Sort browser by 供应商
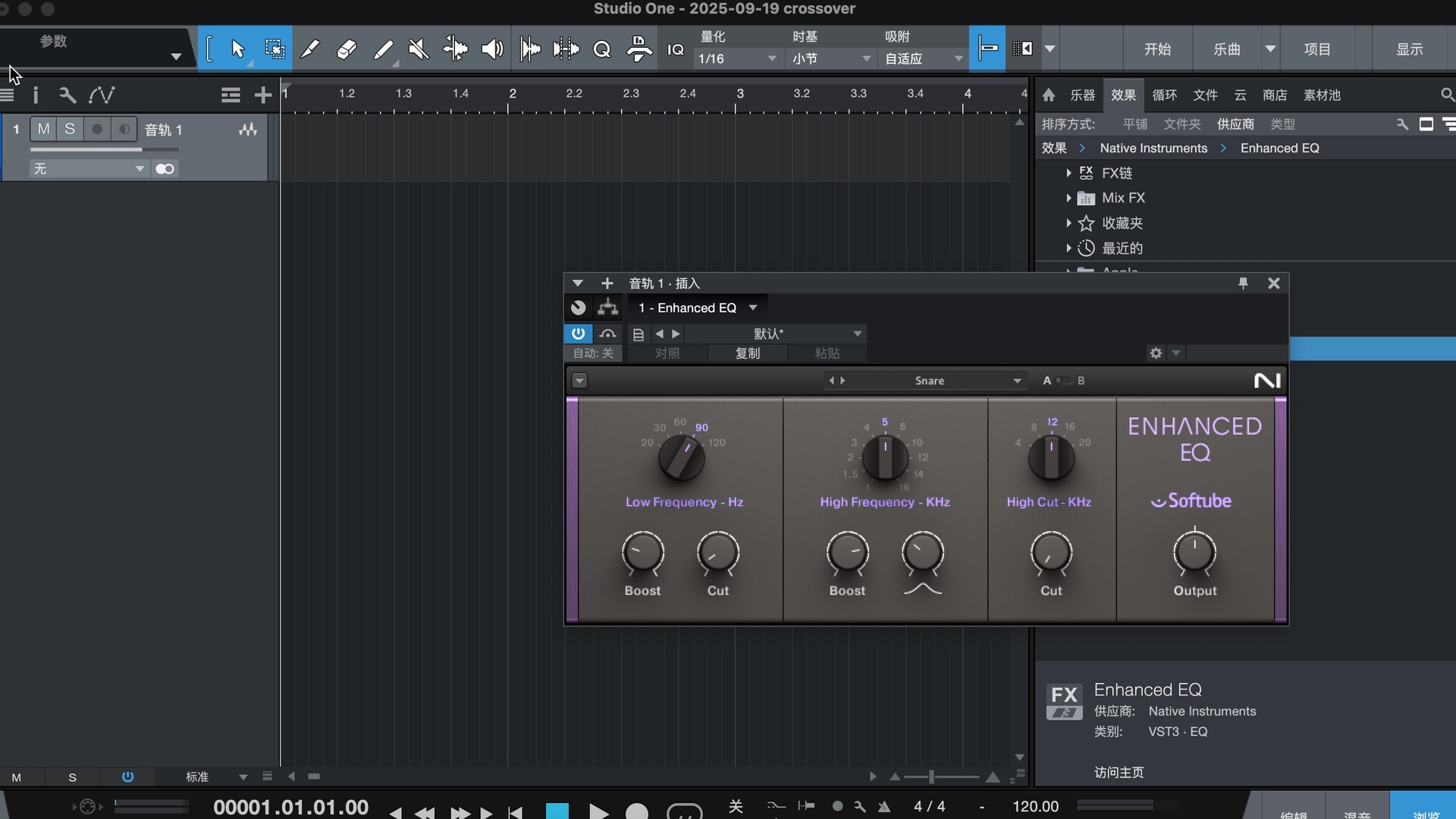This screenshot has width=1456, height=819. 1235,124
